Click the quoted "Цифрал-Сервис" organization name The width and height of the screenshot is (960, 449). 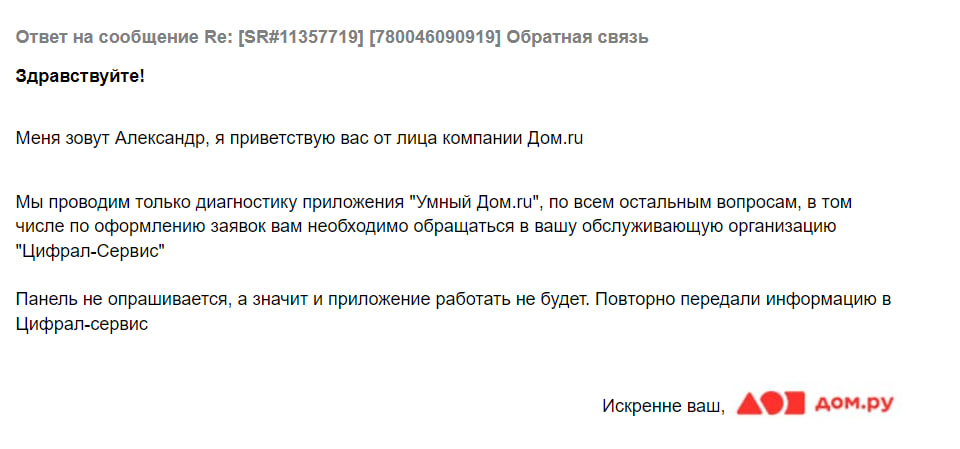click(91, 250)
